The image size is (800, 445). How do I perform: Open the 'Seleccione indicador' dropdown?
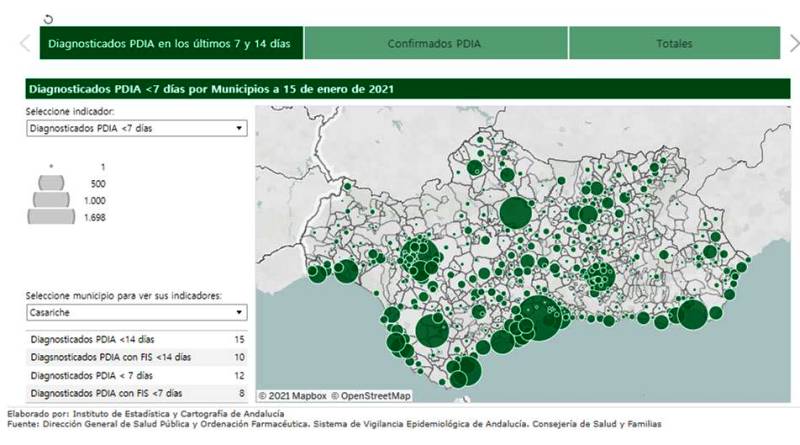136,128
